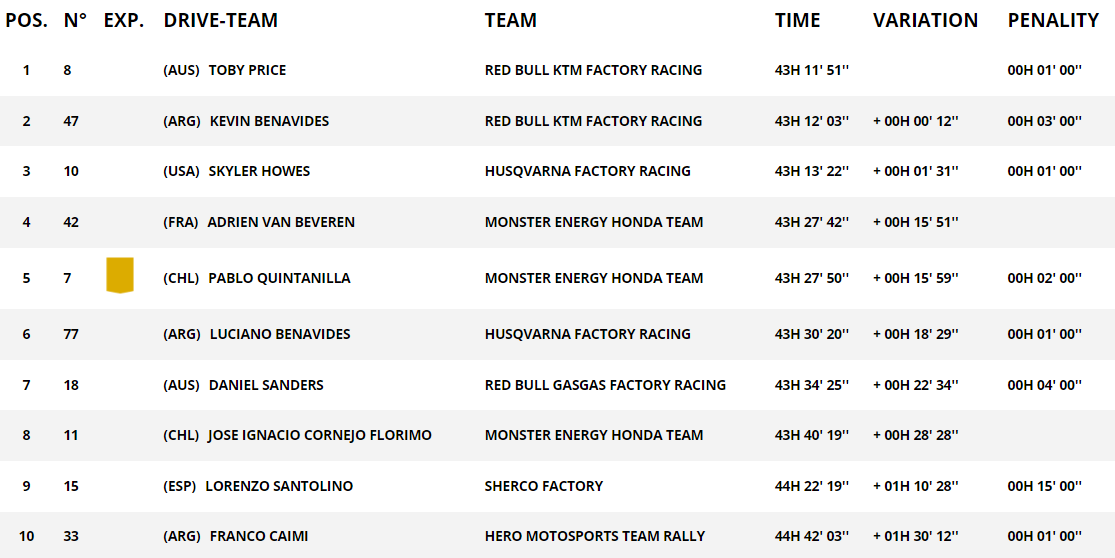
Task: Open Lorenzo Santolino's rider entry
Action: pos(279,486)
